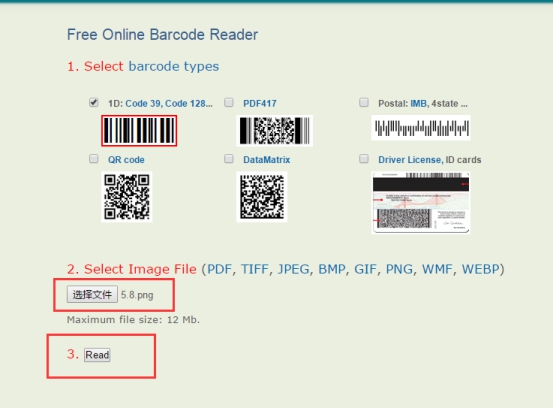This screenshot has width=554, height=408.
Task: Enable the Postal barcode checkbox
Action: pyautogui.click(x=364, y=102)
